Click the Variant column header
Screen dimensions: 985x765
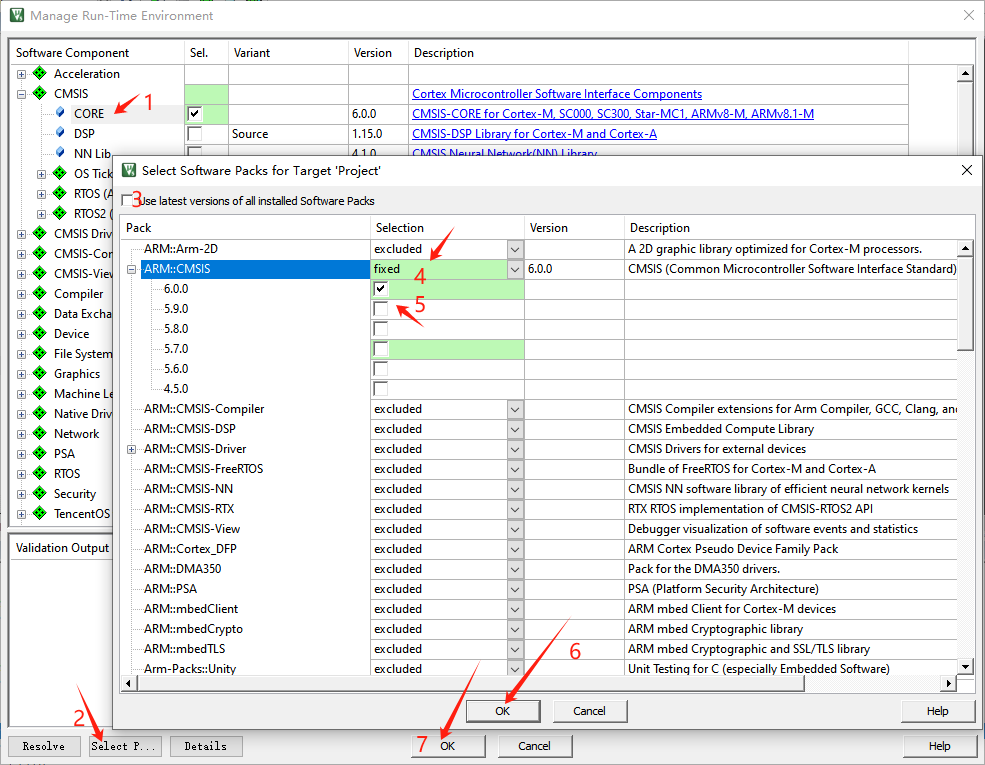click(x=288, y=53)
